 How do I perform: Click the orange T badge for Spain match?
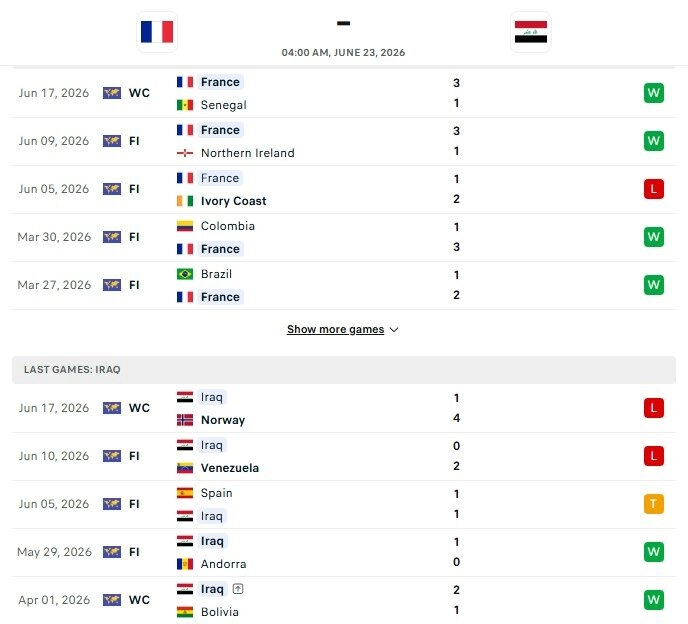point(653,504)
